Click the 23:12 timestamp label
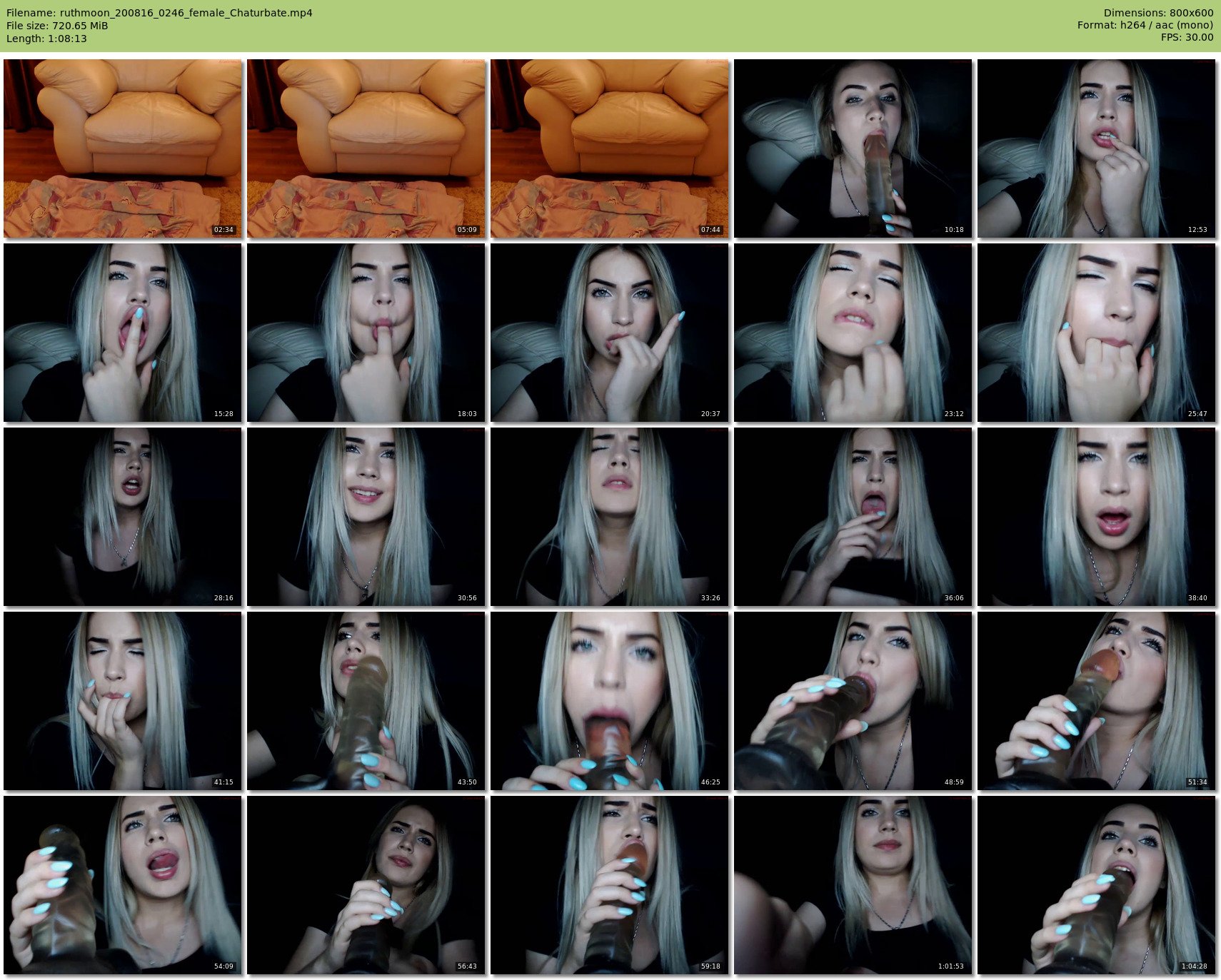 click(x=954, y=414)
